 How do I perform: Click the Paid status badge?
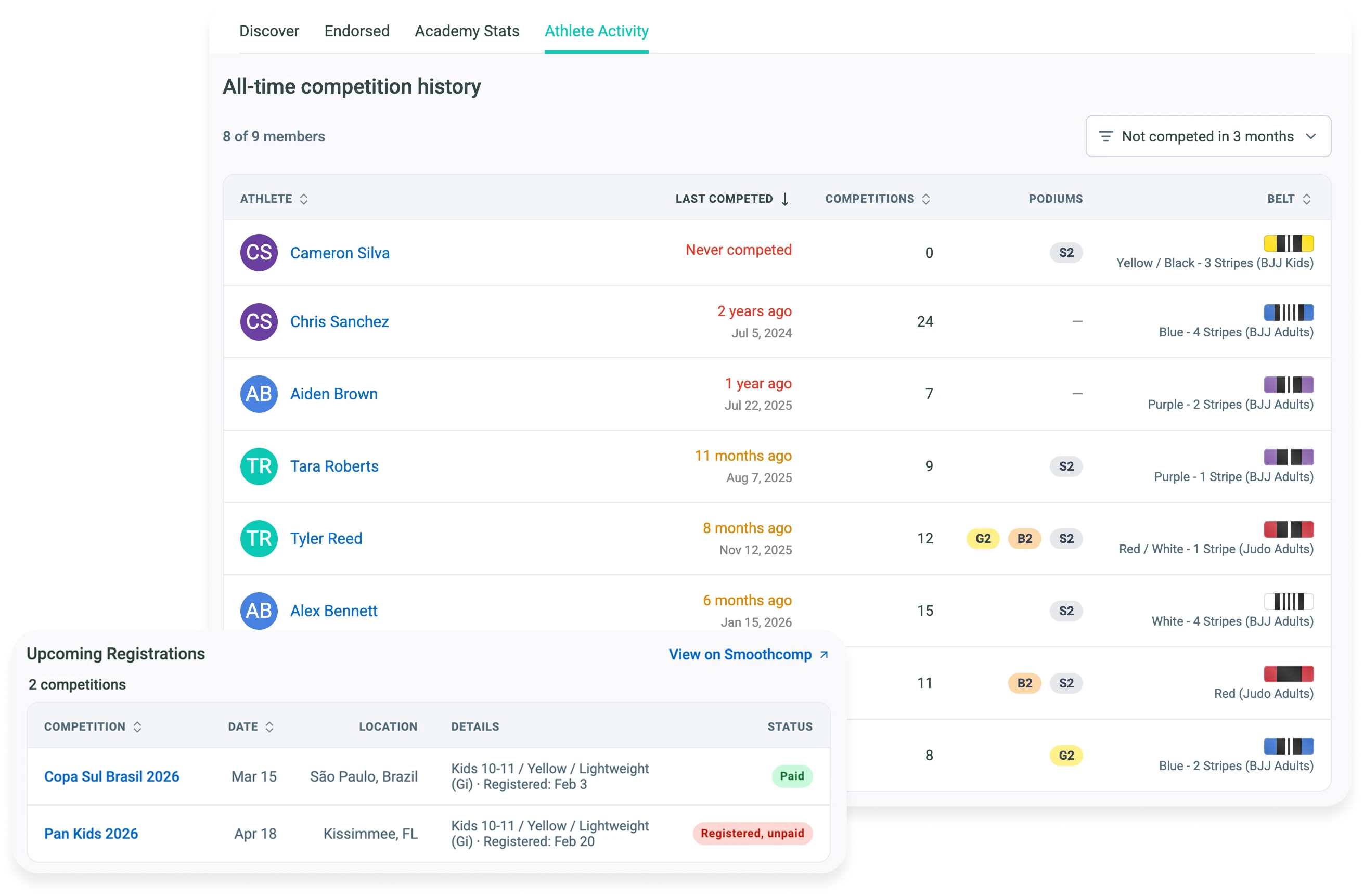pyautogui.click(x=791, y=776)
